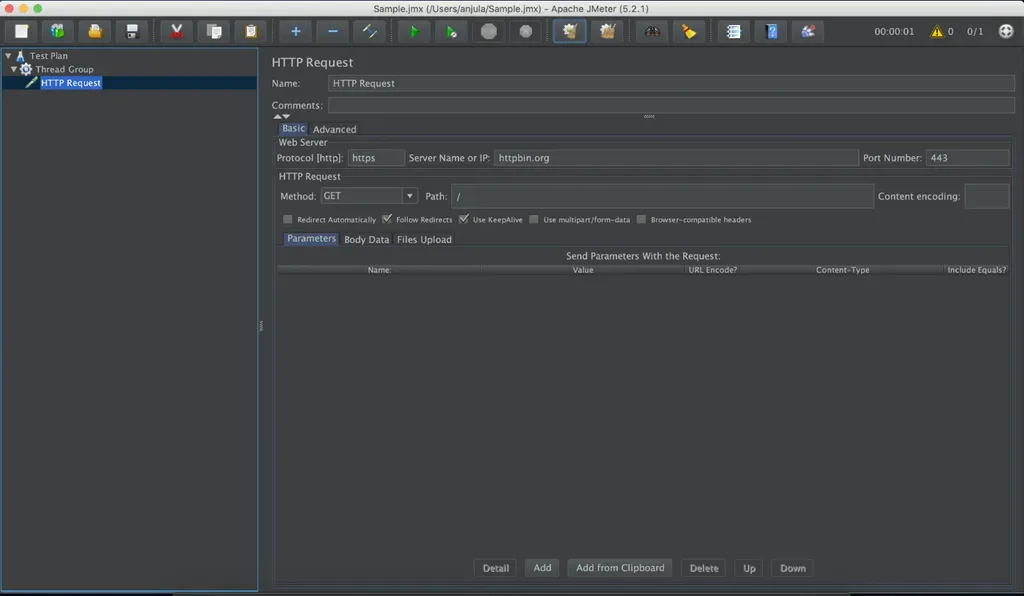Open the Templates toolbar icon
The image size is (1024, 596).
57,31
